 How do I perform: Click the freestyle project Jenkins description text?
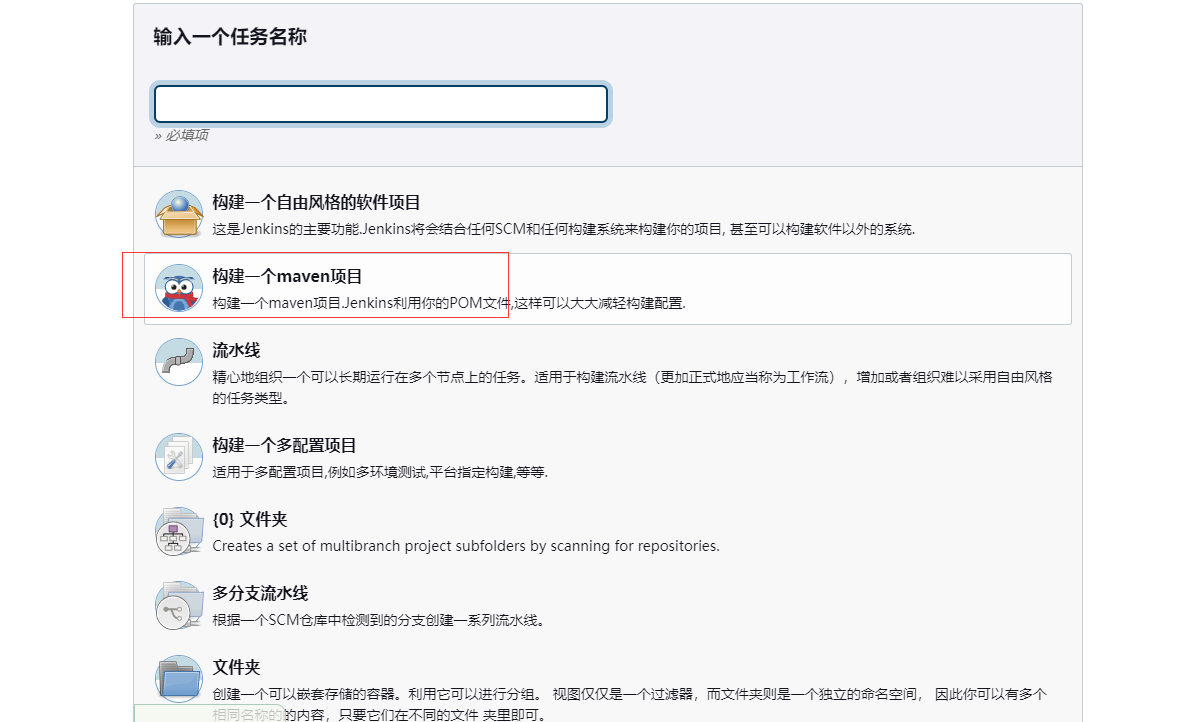click(x=564, y=229)
